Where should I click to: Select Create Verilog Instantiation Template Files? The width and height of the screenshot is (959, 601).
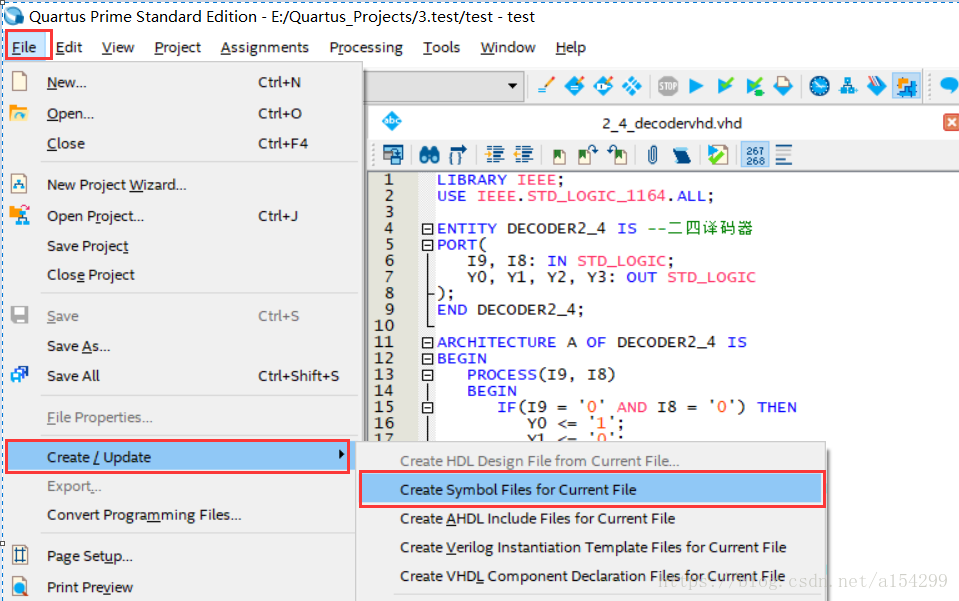(x=592, y=547)
